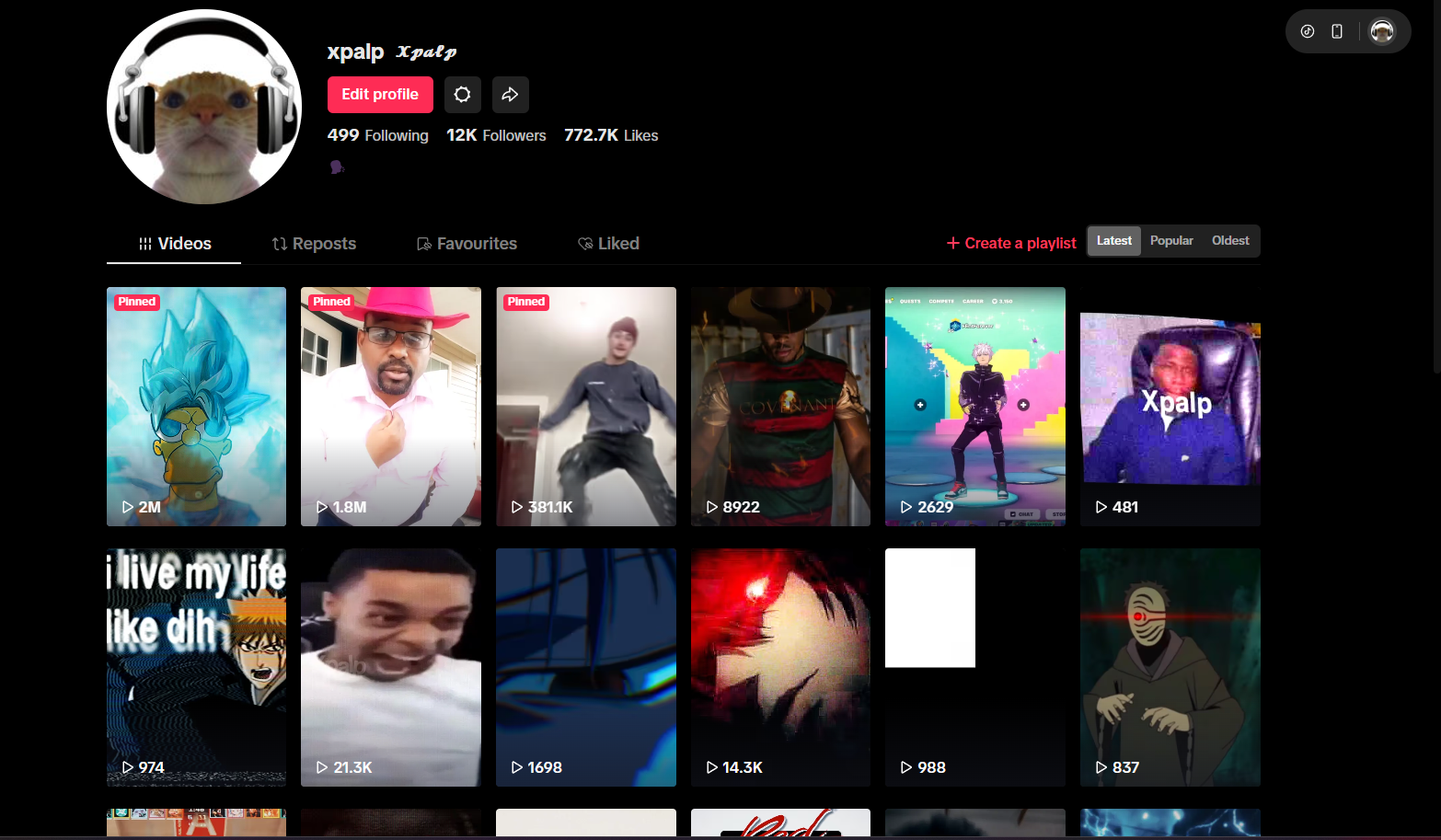Open profile settings gear icon
The width and height of the screenshot is (1441, 840).
click(x=462, y=95)
